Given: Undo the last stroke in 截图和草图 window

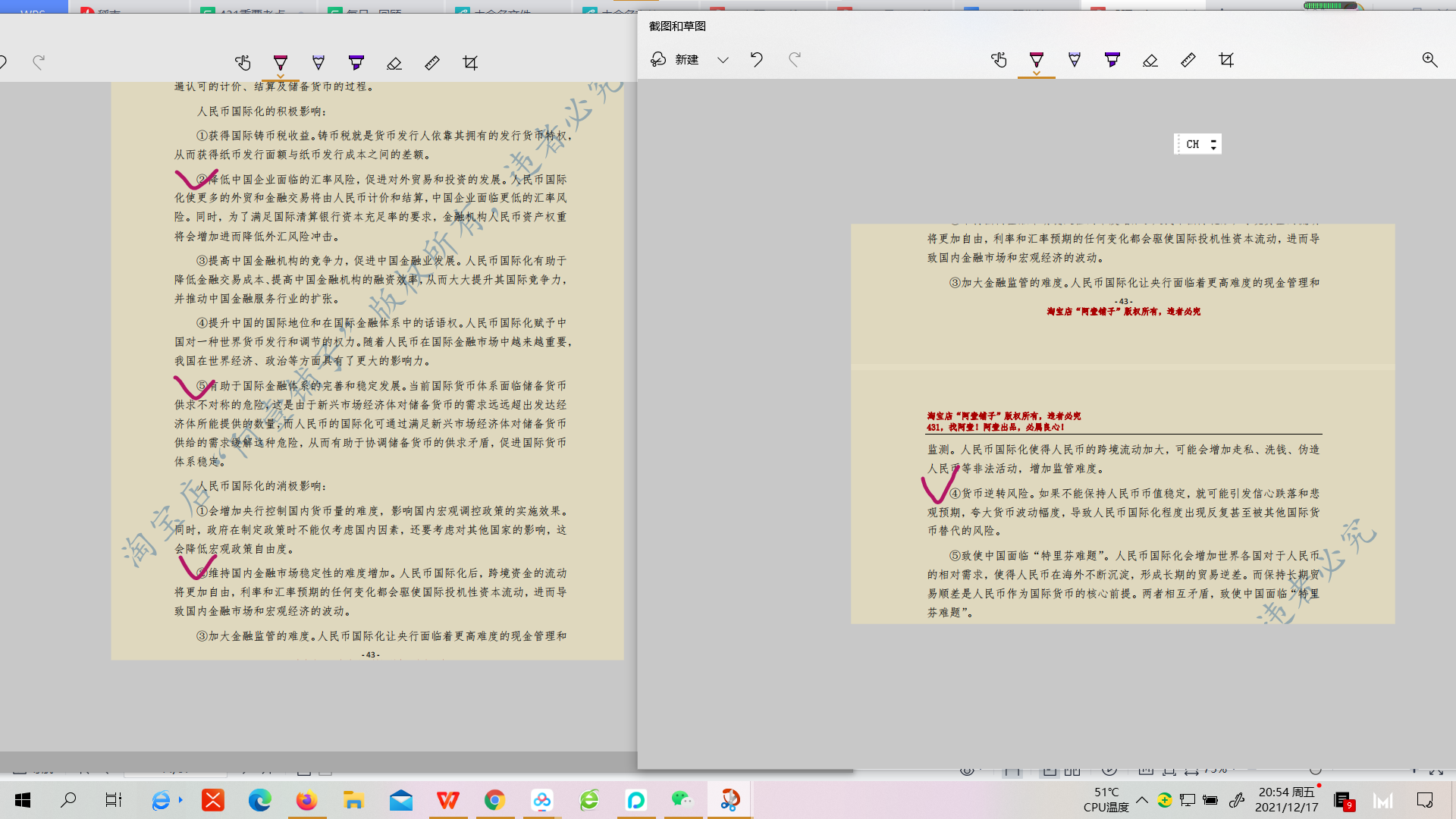Looking at the screenshot, I should [x=756, y=60].
